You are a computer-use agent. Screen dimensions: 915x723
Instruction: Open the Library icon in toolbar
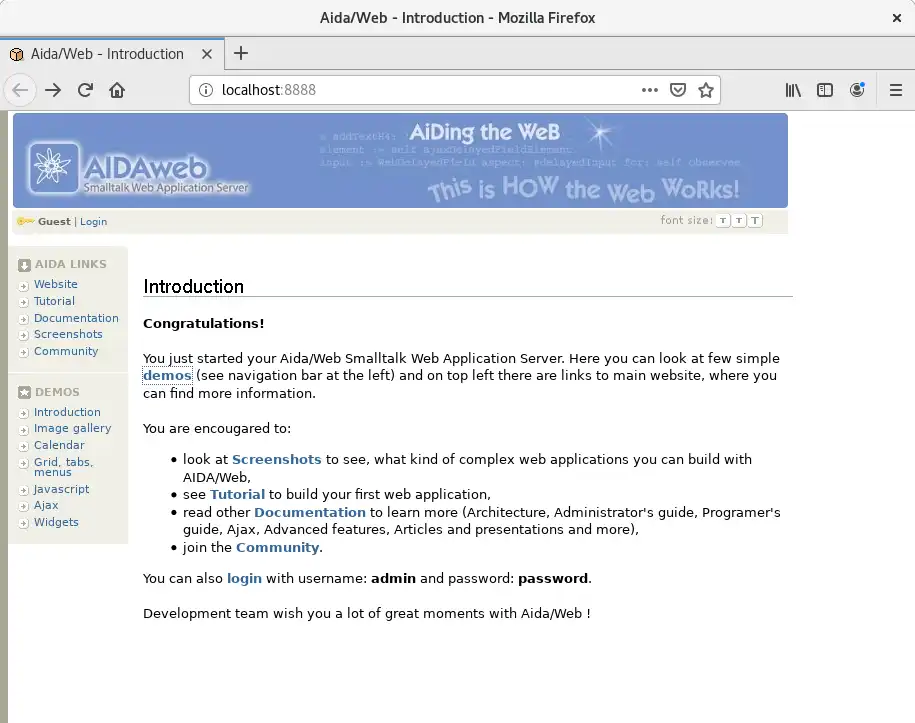click(793, 90)
